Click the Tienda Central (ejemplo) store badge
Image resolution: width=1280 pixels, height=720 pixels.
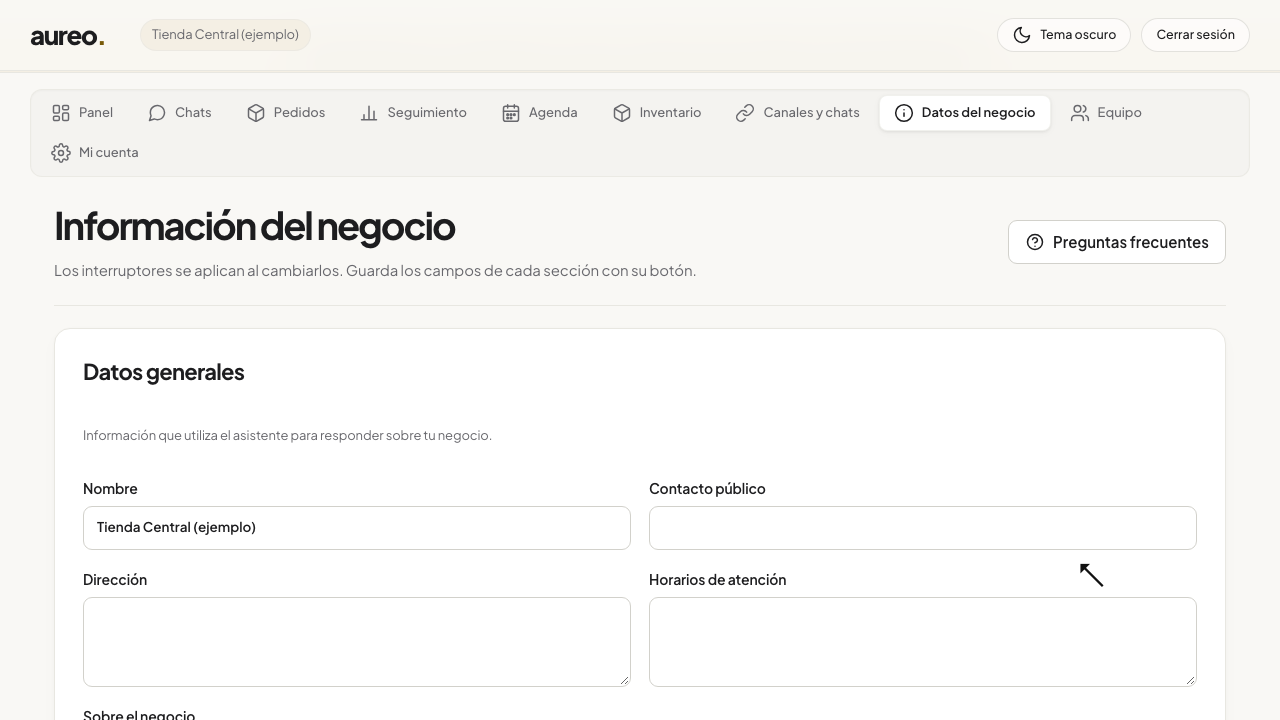[225, 35]
